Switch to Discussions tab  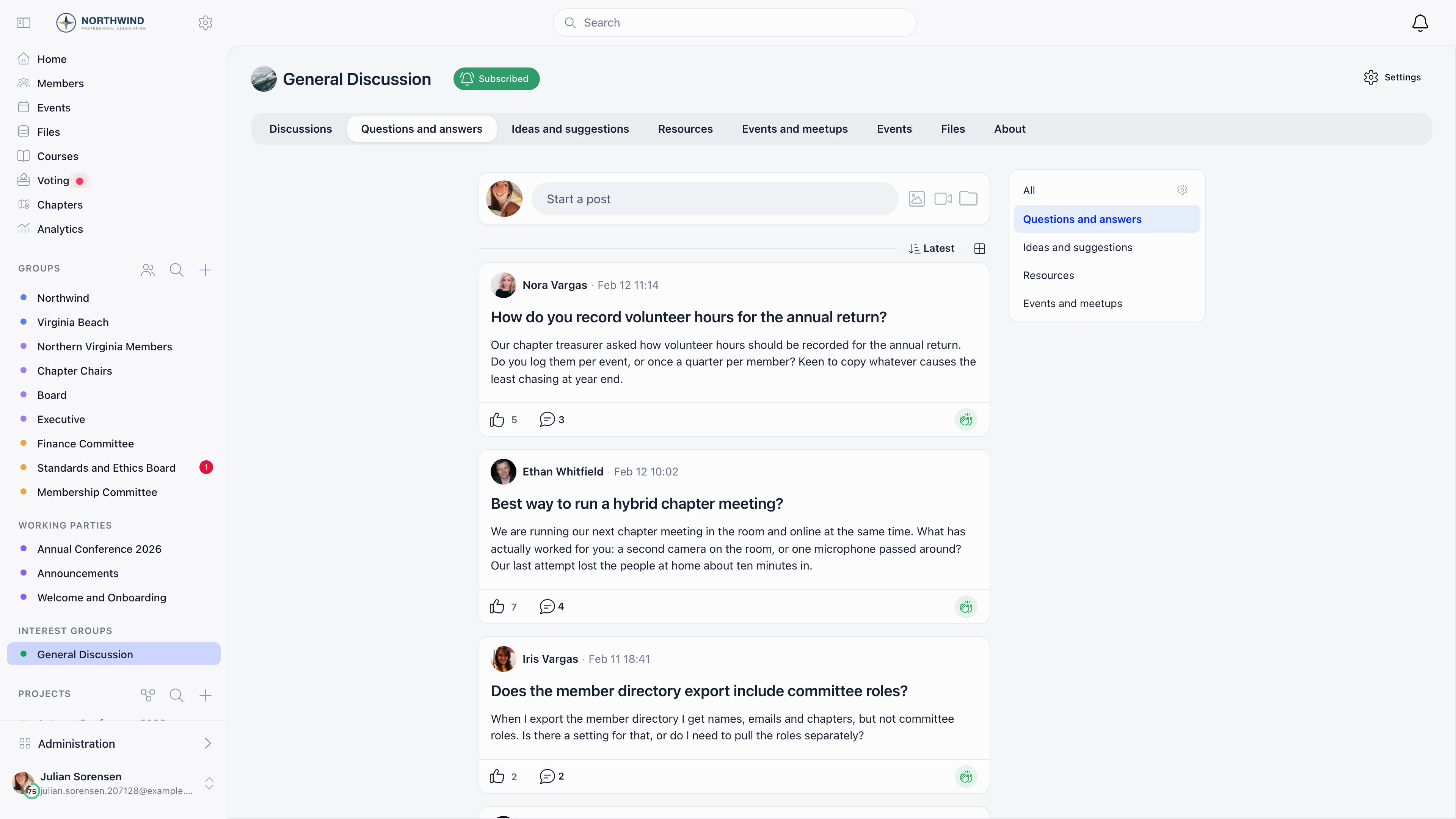coord(300,129)
